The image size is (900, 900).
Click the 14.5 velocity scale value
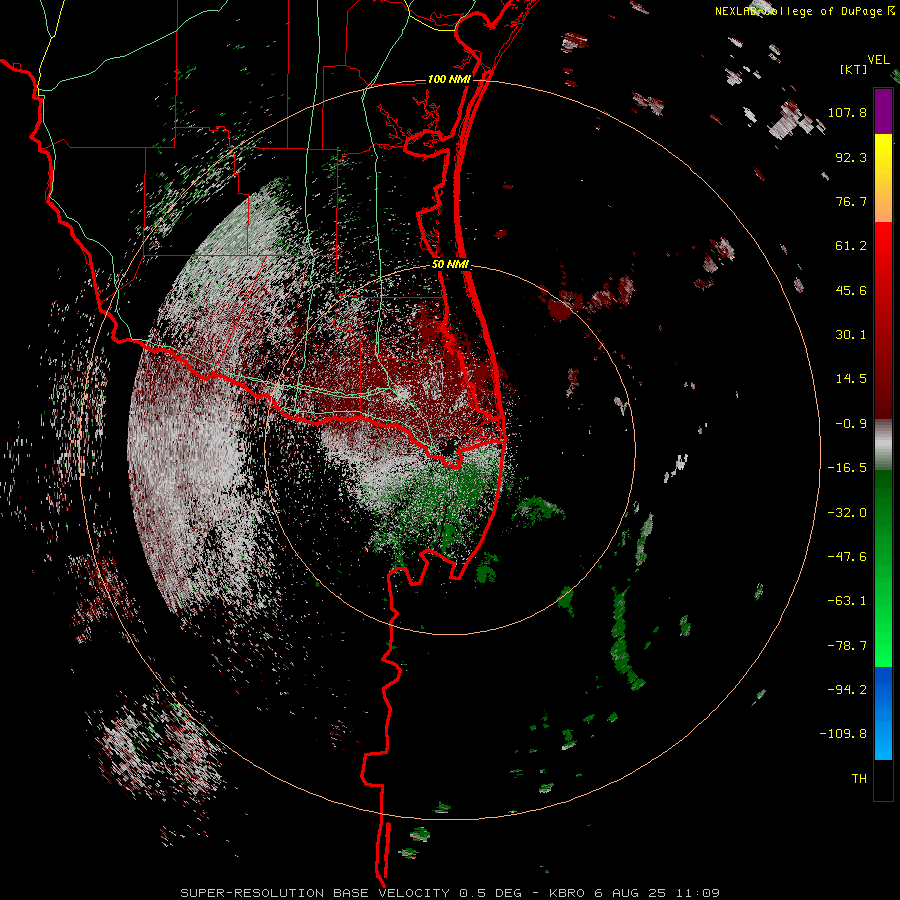[x=851, y=379]
